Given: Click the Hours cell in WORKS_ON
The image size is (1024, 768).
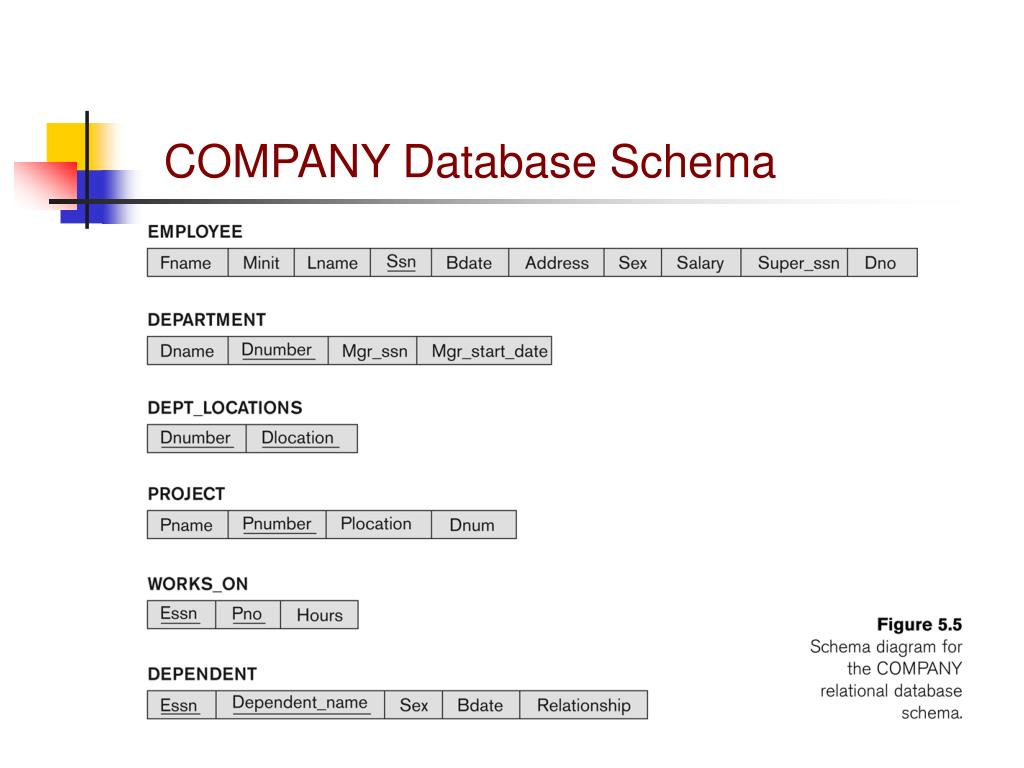Looking at the screenshot, I should [319, 615].
